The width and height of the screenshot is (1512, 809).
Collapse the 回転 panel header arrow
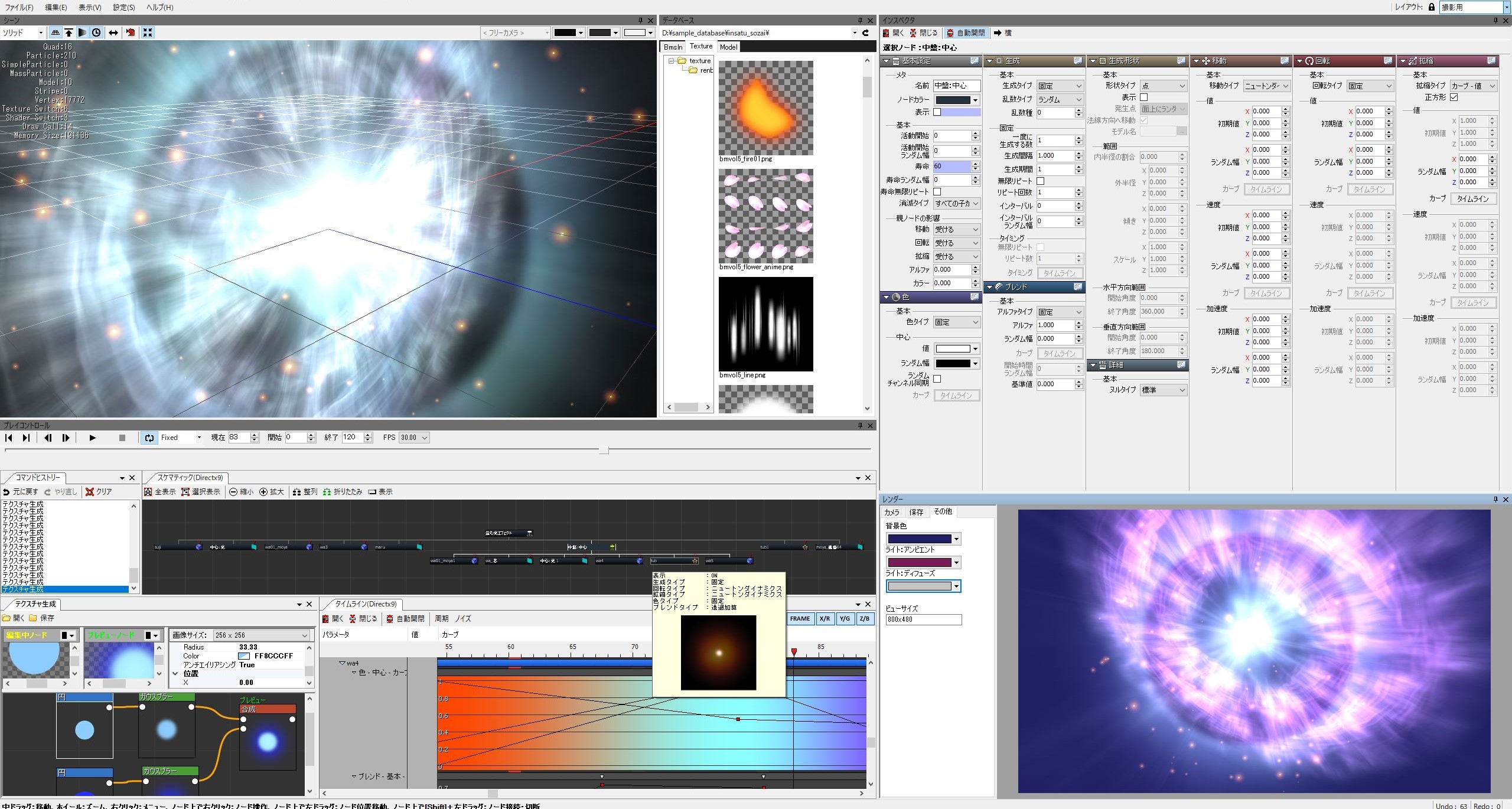(1300, 61)
